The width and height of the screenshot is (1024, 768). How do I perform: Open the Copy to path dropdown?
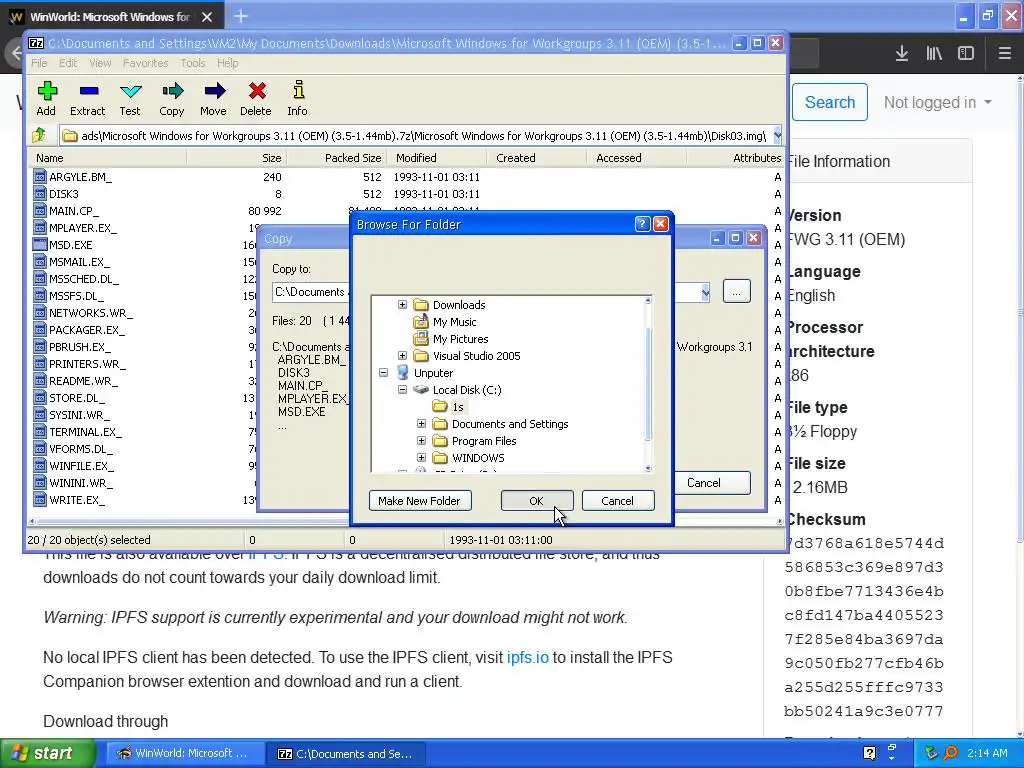705,292
